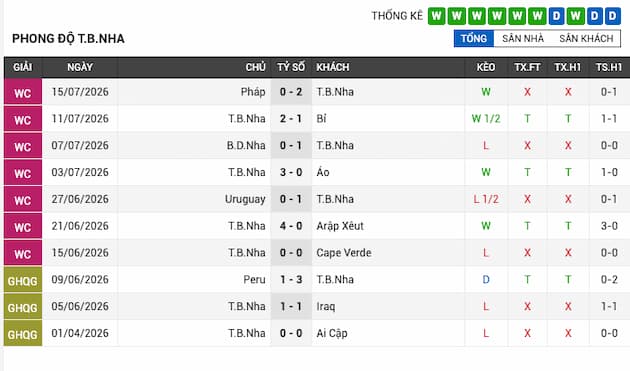The width and height of the screenshot is (630, 371).
Task: Open the Iraq team link
Action: [325, 306]
